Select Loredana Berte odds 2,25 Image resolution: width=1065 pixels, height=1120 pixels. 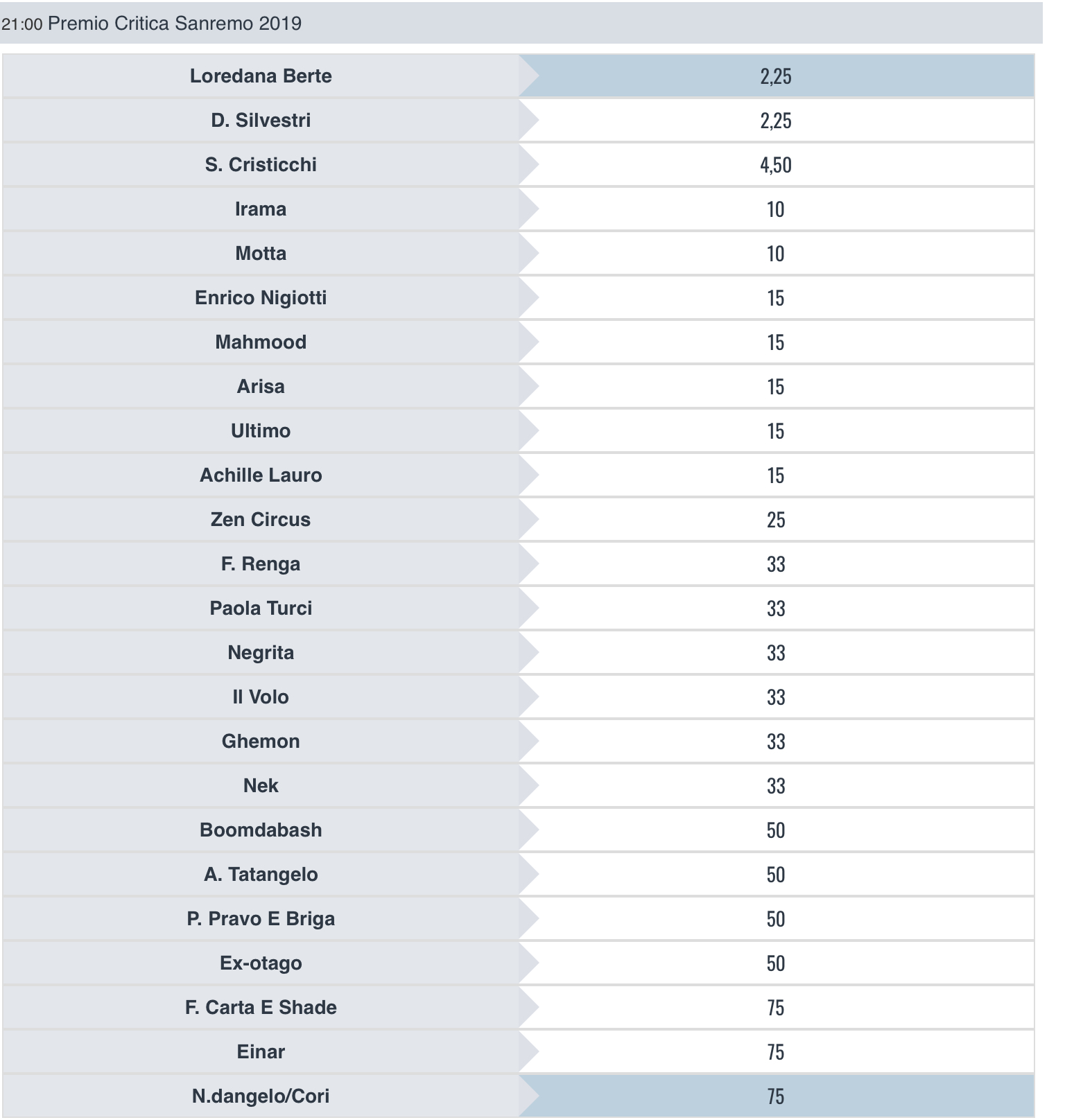[775, 76]
